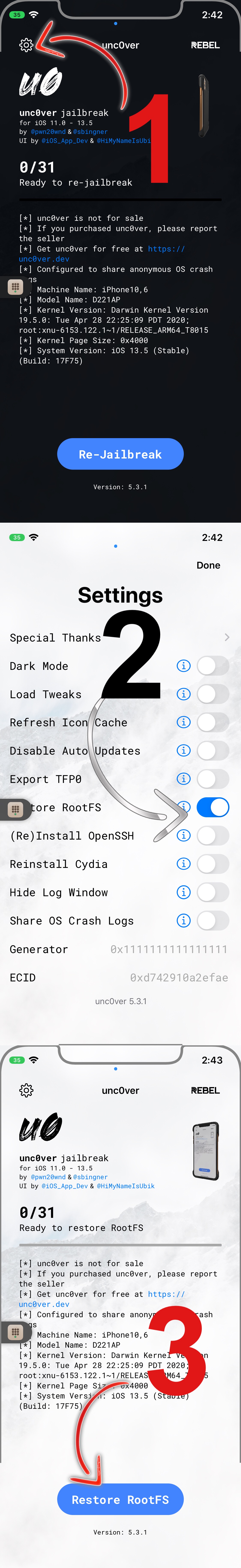241x1568 pixels.
Task: Enable Hide Log Window switch
Action: (x=213, y=892)
